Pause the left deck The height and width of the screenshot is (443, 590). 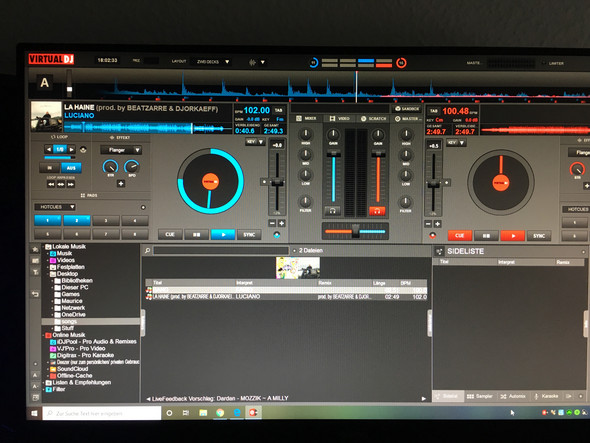point(196,234)
